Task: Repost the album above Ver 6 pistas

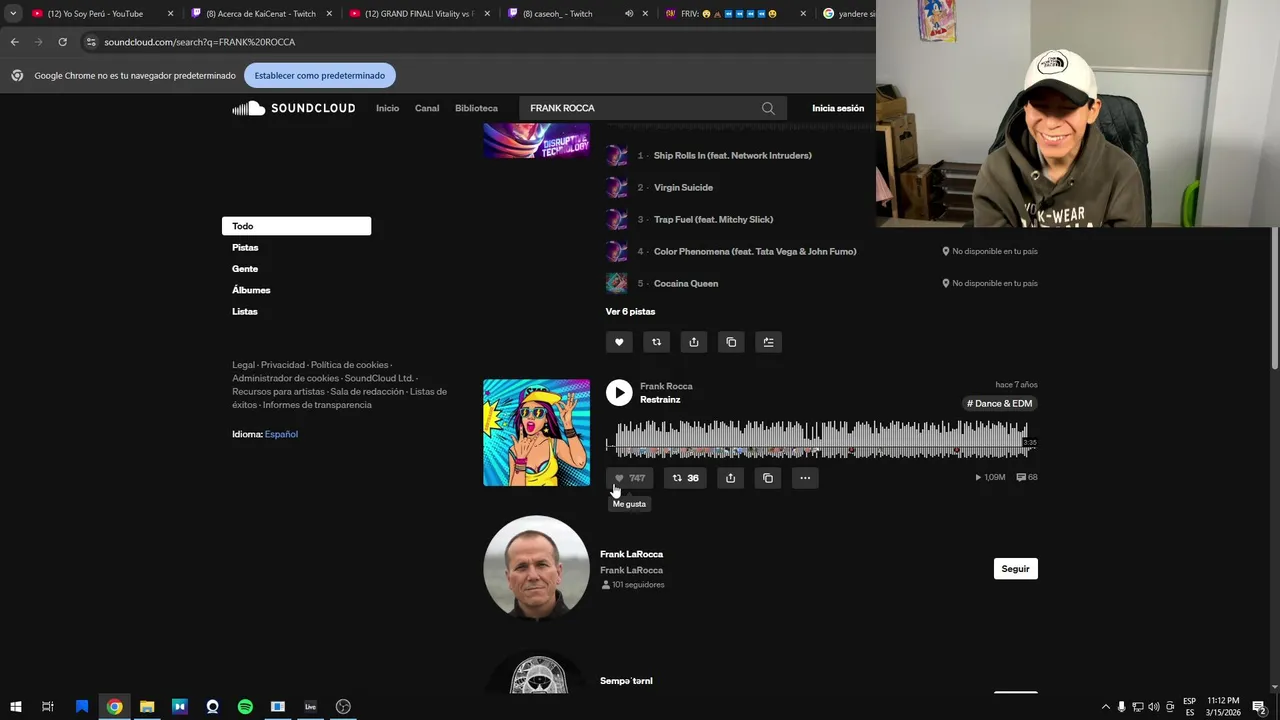Action: (x=656, y=342)
